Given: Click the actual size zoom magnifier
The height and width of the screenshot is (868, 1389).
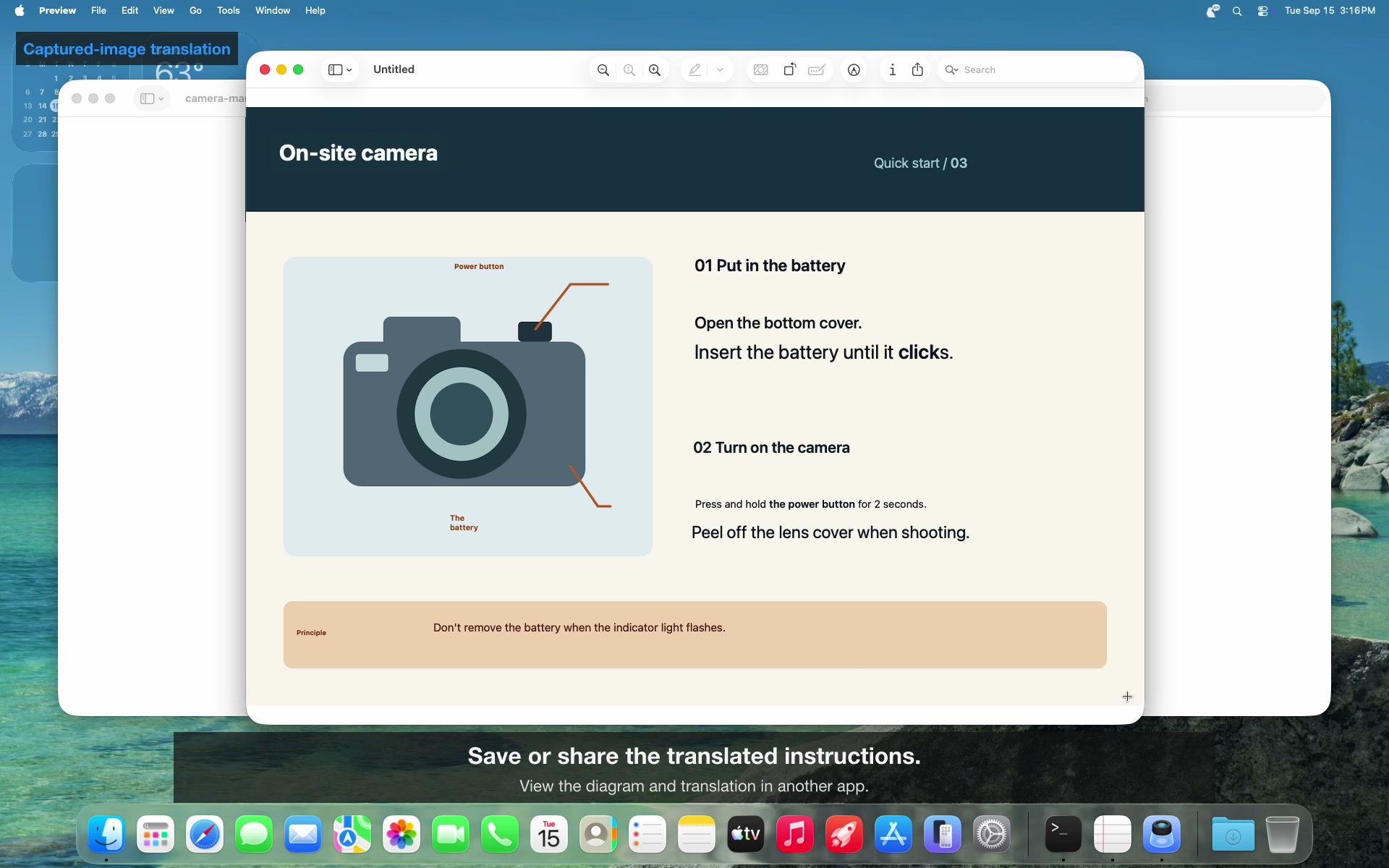Looking at the screenshot, I should (629, 70).
